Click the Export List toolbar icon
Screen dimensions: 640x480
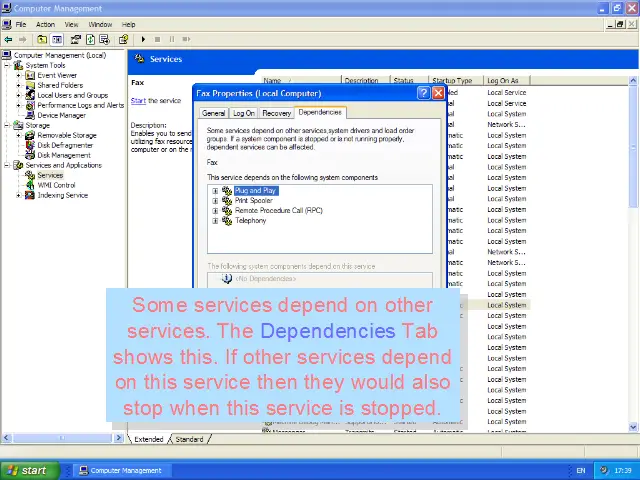[104, 40]
